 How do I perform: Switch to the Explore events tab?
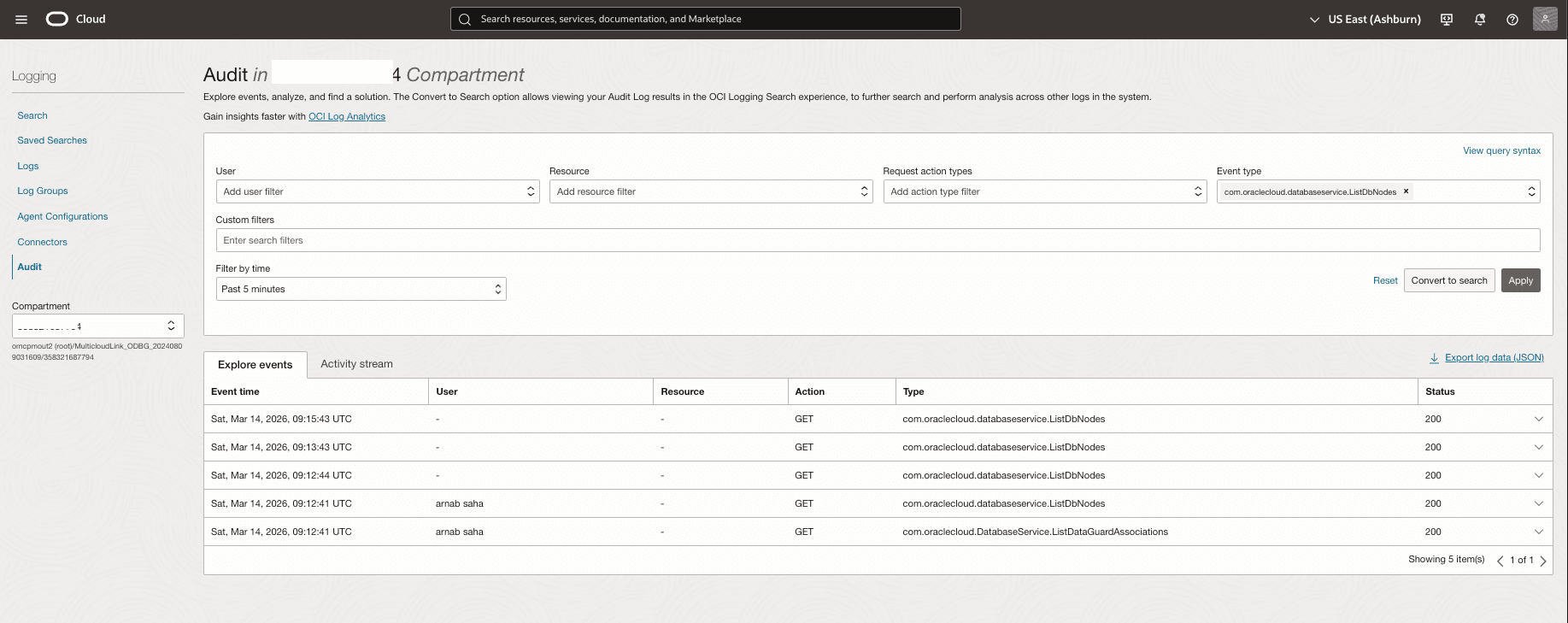[x=255, y=364]
